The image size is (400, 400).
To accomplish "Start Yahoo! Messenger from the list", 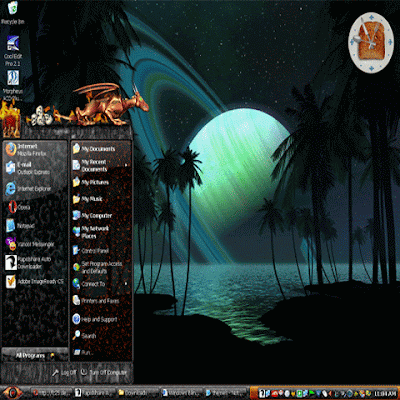I will [35, 244].
